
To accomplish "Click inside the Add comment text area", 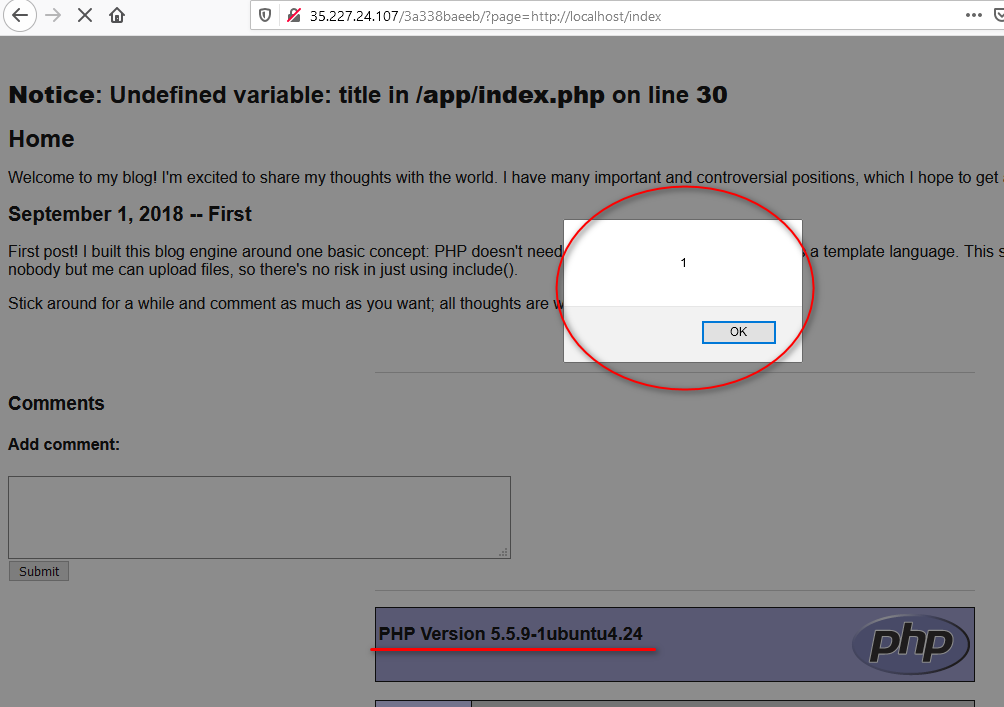I will click(x=259, y=516).
